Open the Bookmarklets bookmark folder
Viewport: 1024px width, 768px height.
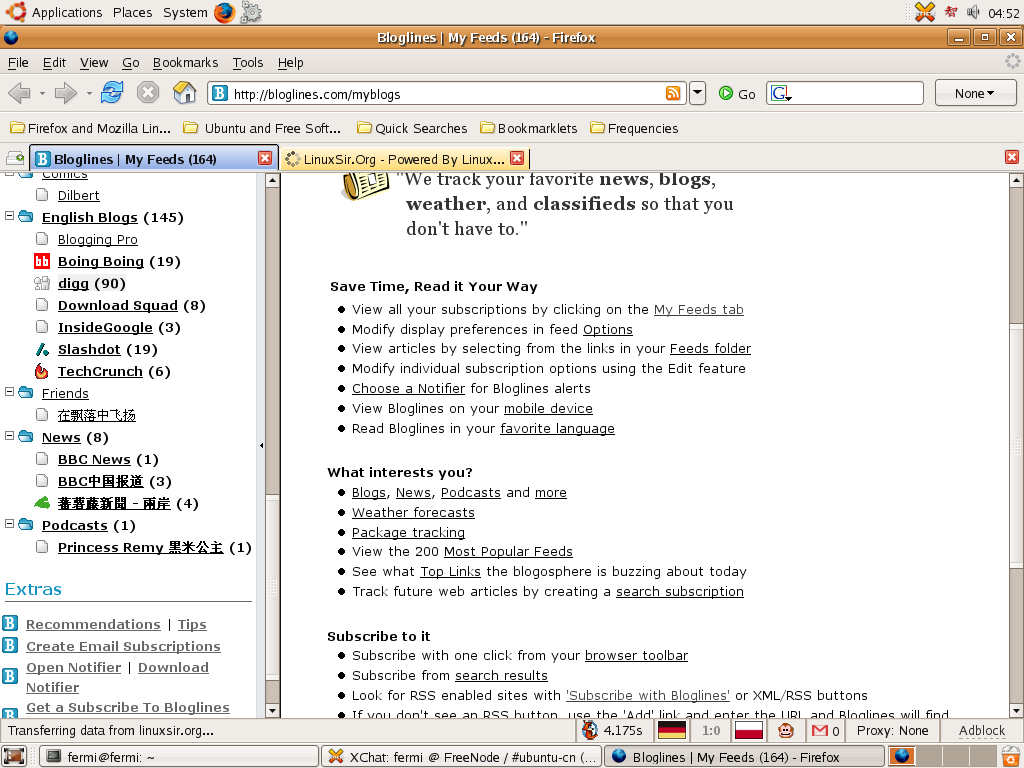pyautogui.click(x=529, y=128)
